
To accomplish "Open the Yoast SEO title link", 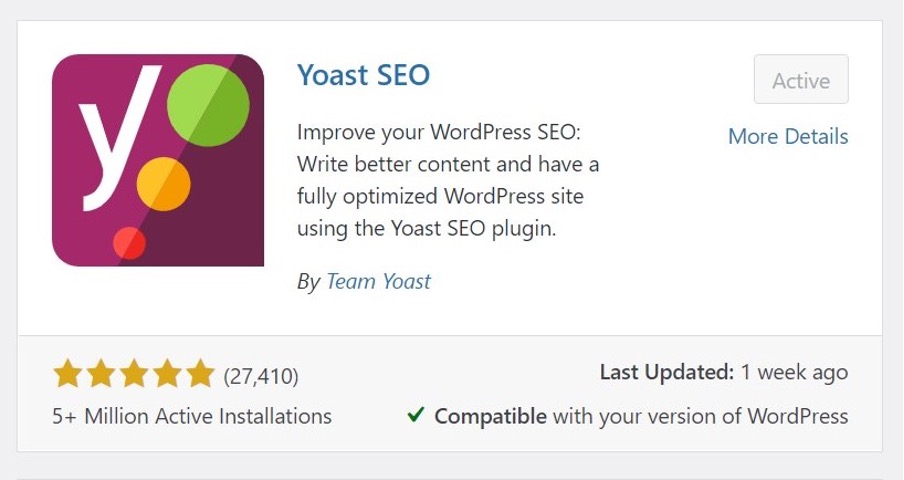I will [x=363, y=75].
